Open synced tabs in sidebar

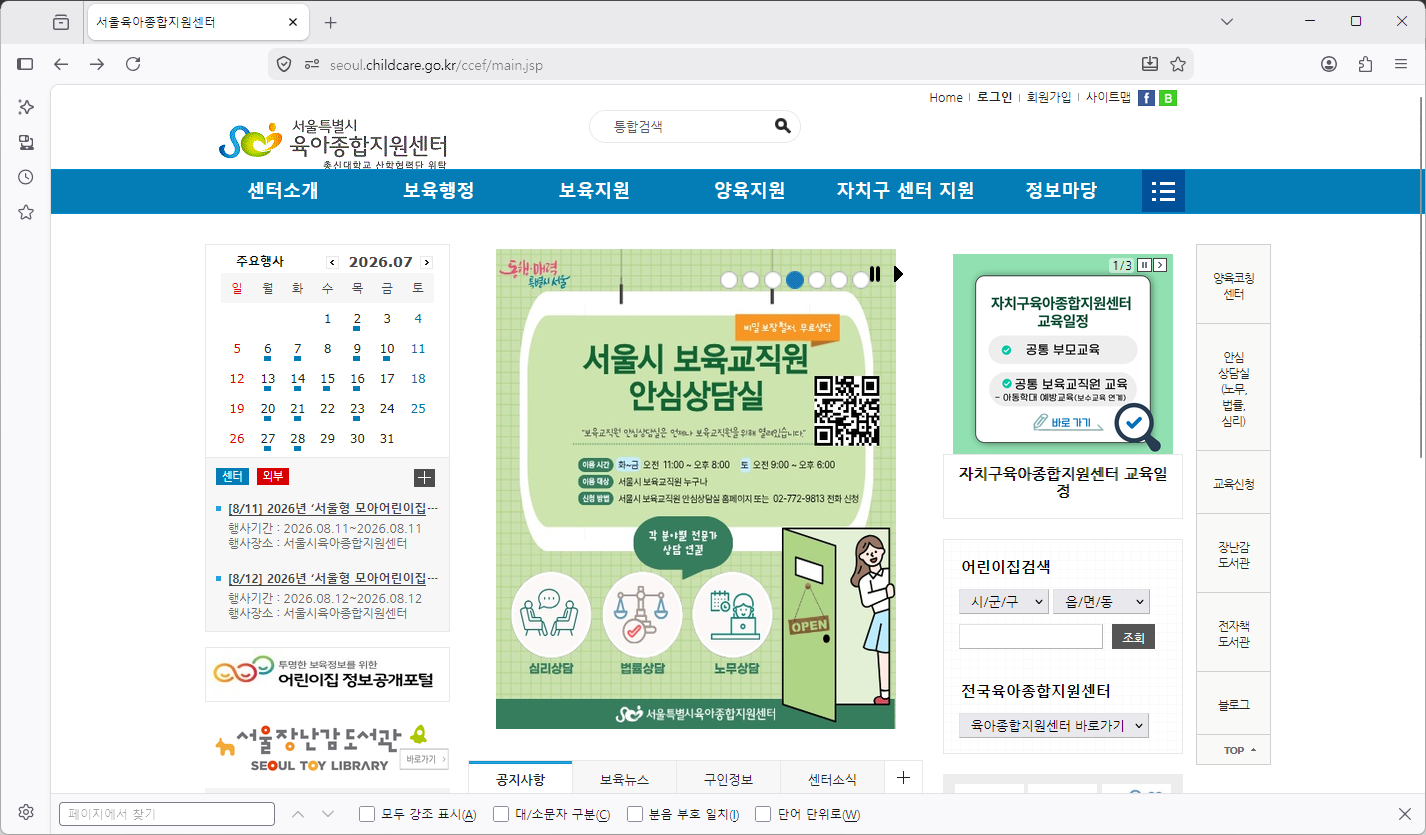[x=26, y=142]
